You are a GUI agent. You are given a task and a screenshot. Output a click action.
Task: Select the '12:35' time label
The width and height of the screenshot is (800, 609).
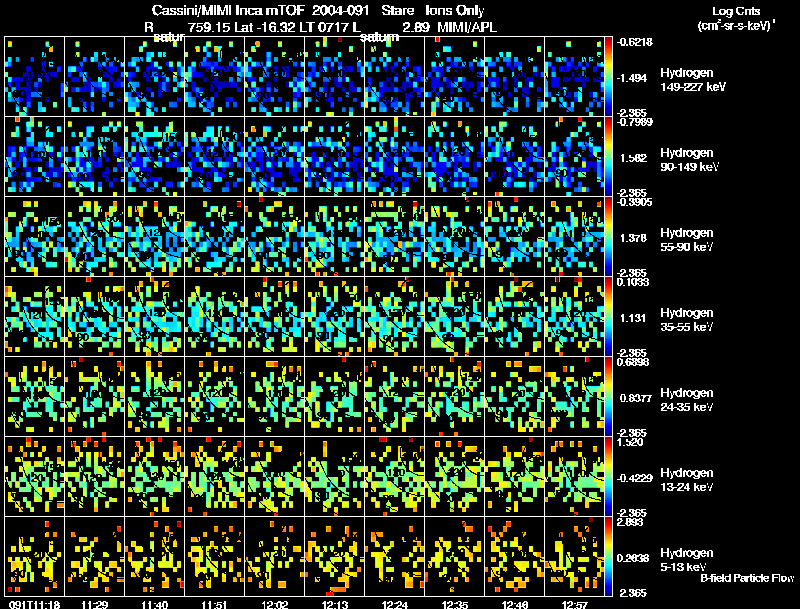pyautogui.click(x=455, y=604)
